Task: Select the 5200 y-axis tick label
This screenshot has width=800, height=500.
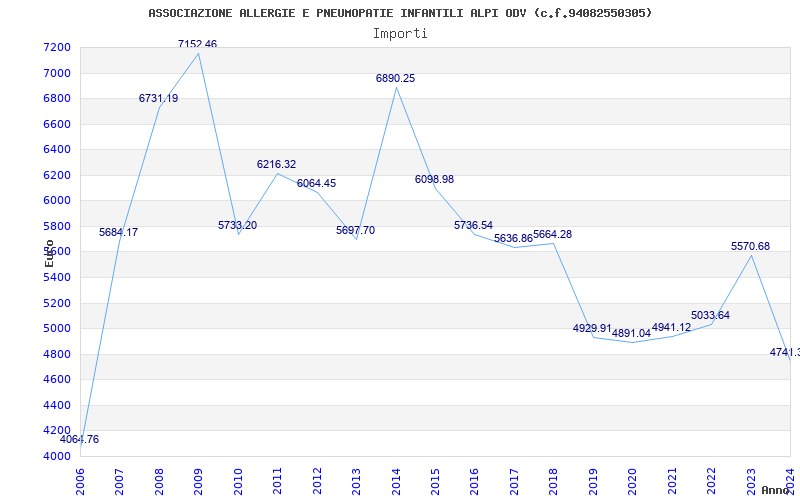Action: tap(57, 304)
